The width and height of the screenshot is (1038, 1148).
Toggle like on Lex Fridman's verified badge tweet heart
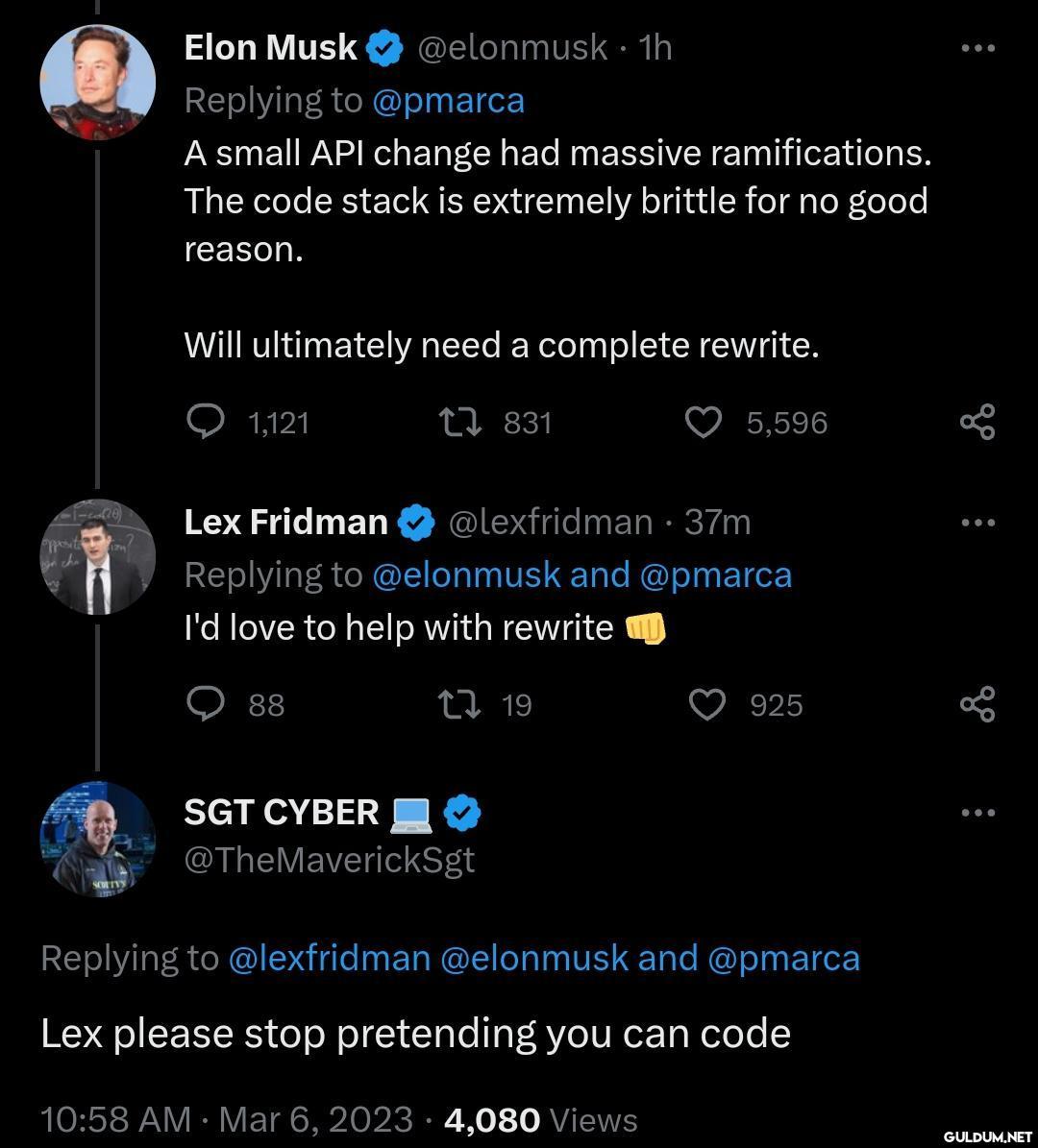[706, 704]
